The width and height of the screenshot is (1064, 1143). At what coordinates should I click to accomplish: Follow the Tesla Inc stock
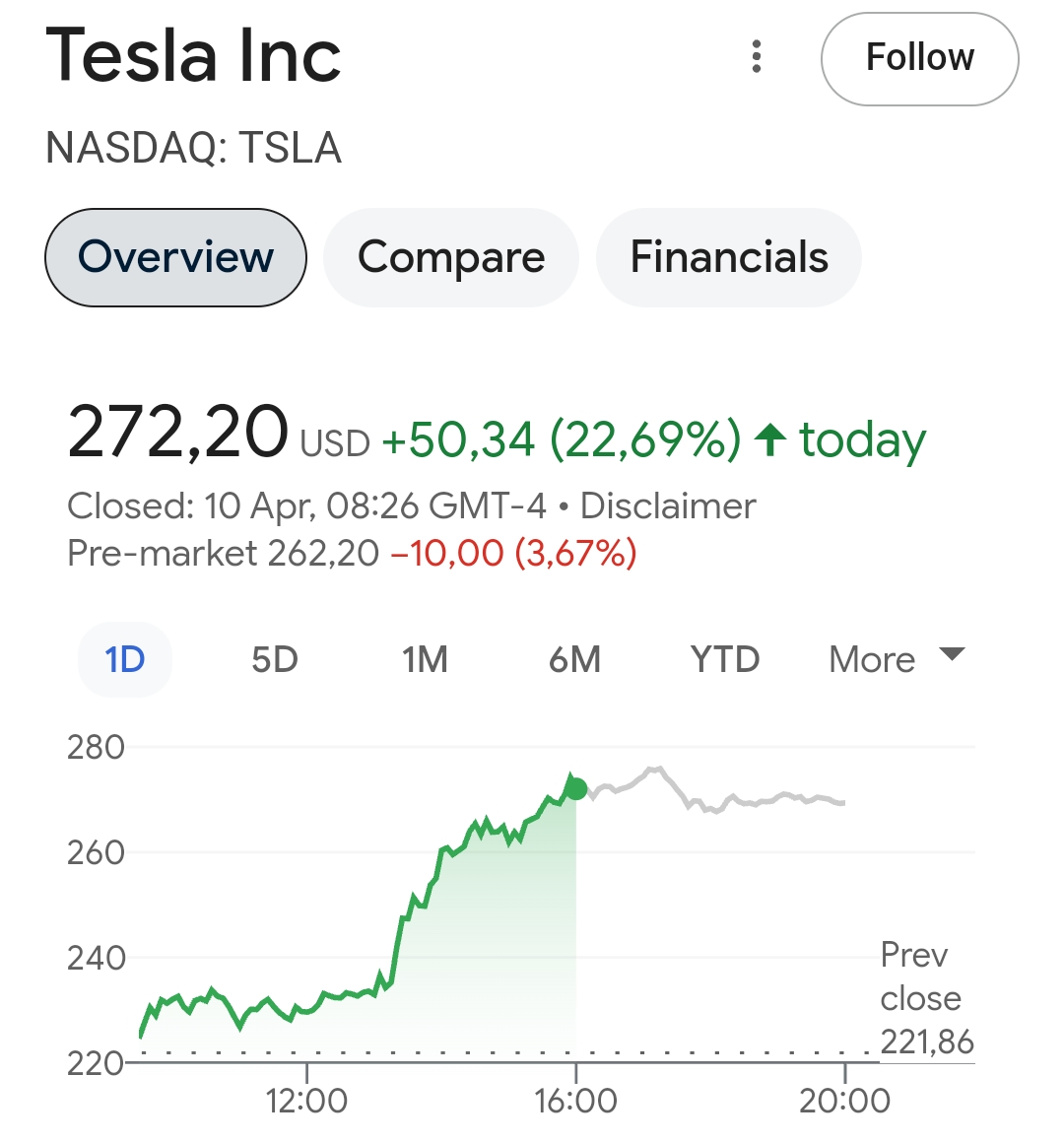919,58
